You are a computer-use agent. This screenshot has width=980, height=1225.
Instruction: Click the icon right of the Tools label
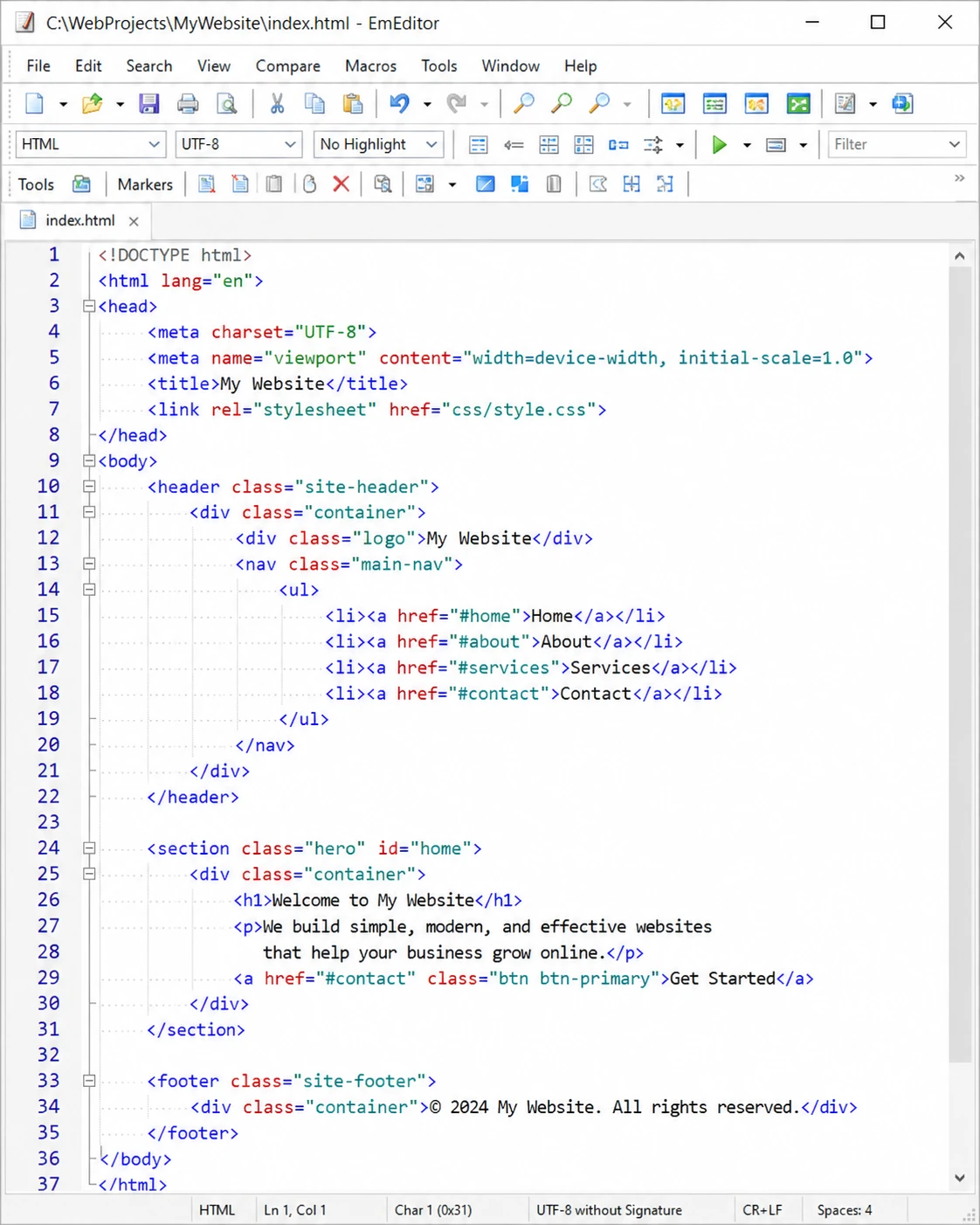click(x=82, y=184)
